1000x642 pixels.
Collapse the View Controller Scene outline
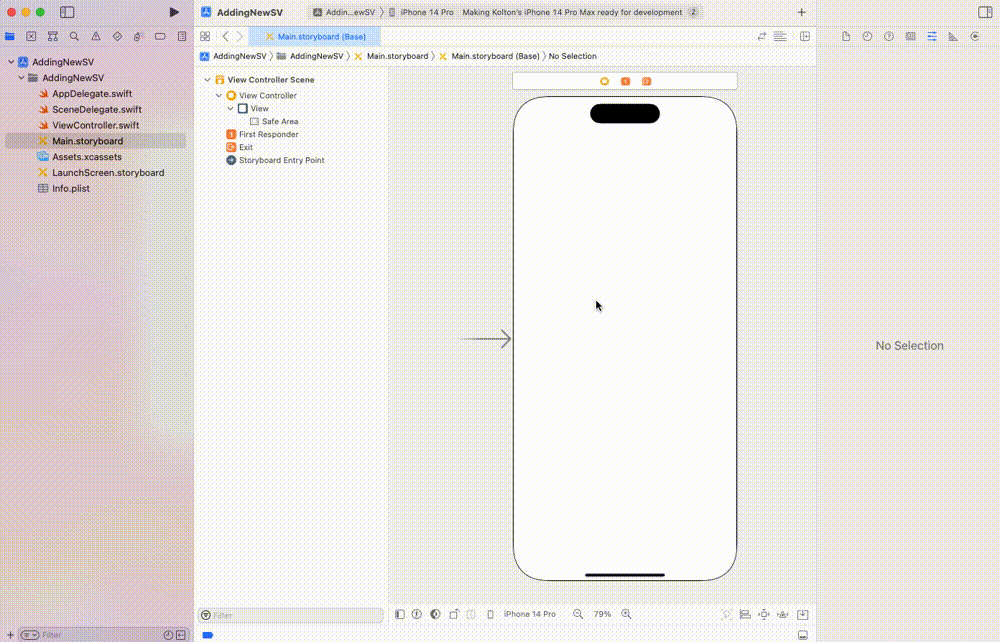tap(207, 79)
